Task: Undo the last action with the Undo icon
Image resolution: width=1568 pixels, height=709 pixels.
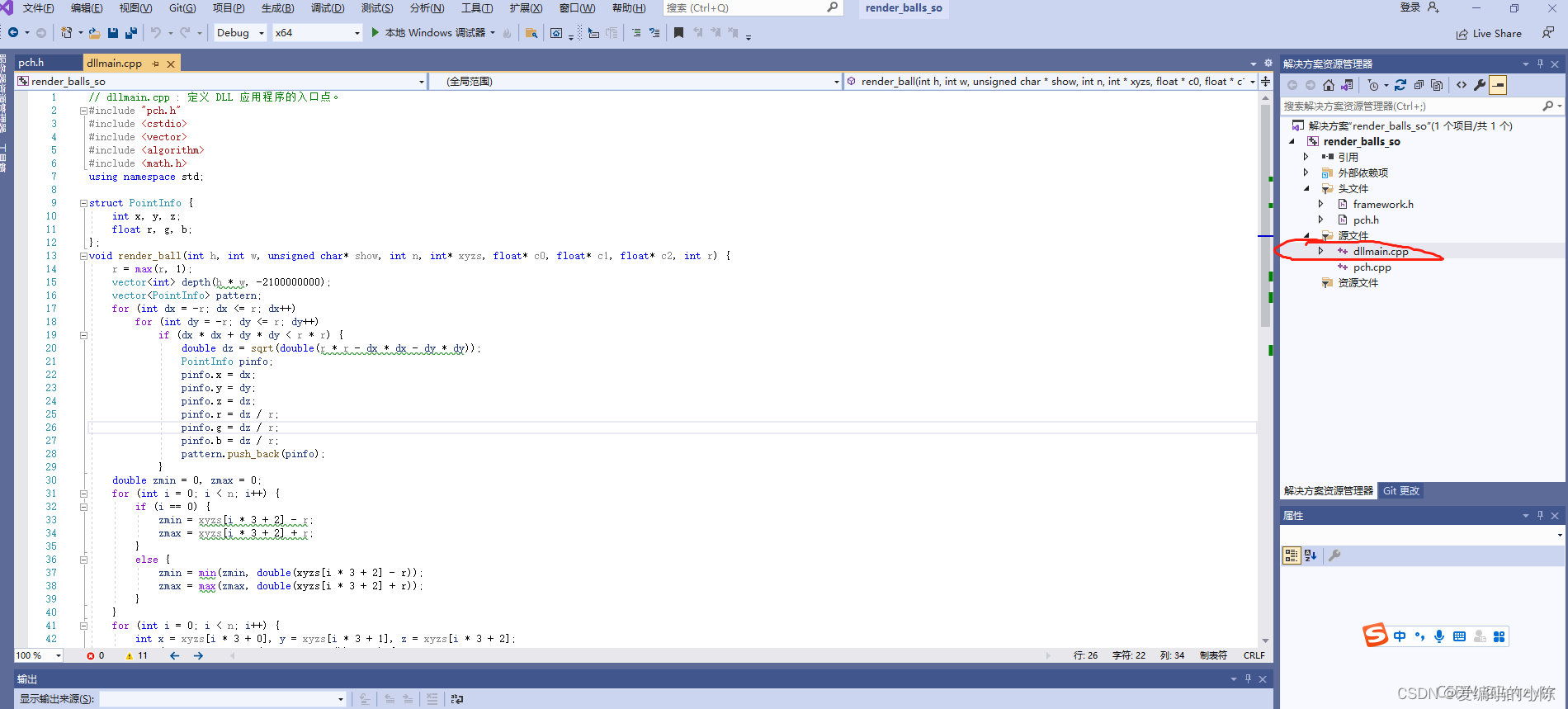Action: [156, 33]
